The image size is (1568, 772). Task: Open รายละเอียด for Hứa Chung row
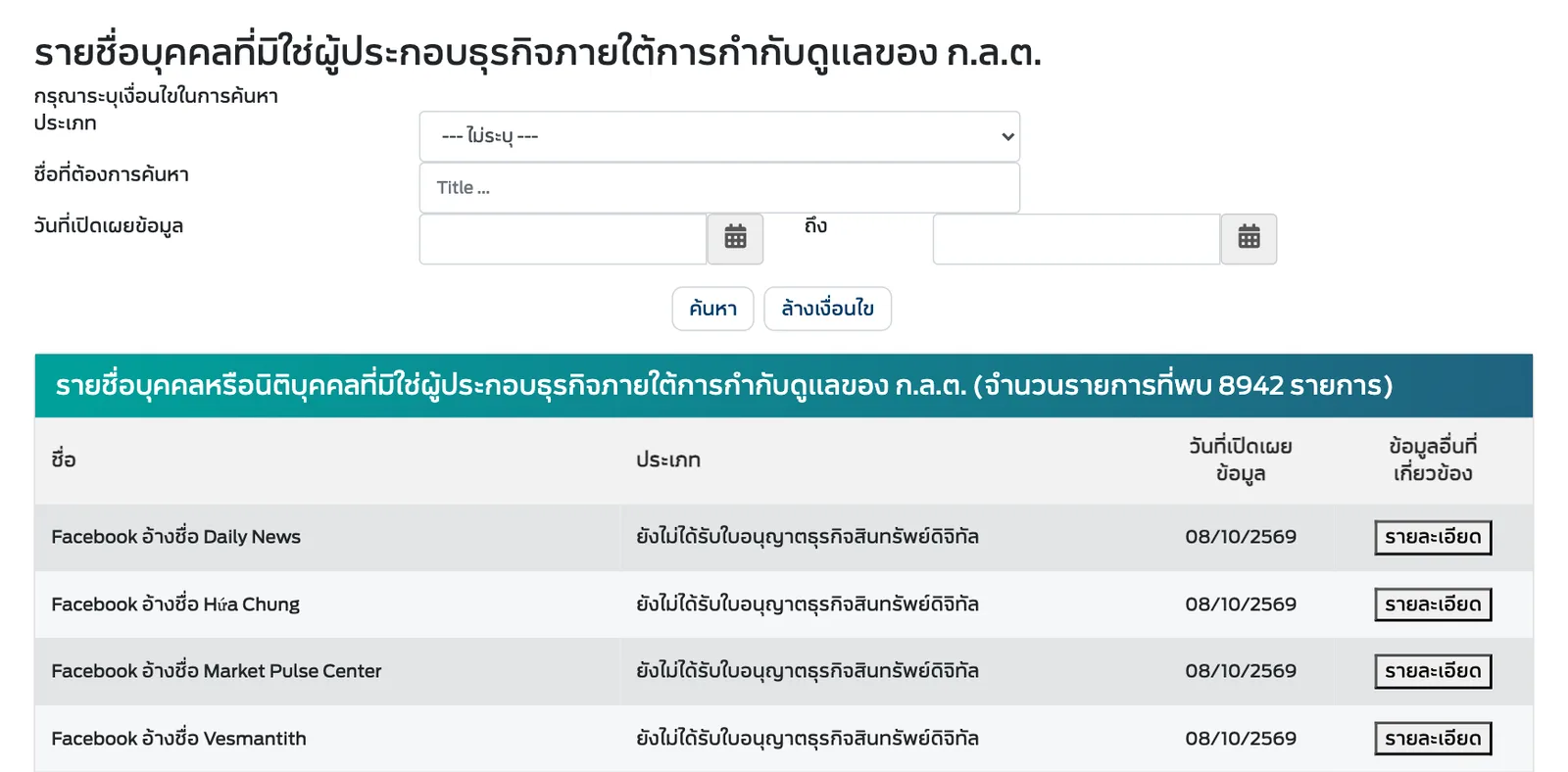[x=1433, y=604]
